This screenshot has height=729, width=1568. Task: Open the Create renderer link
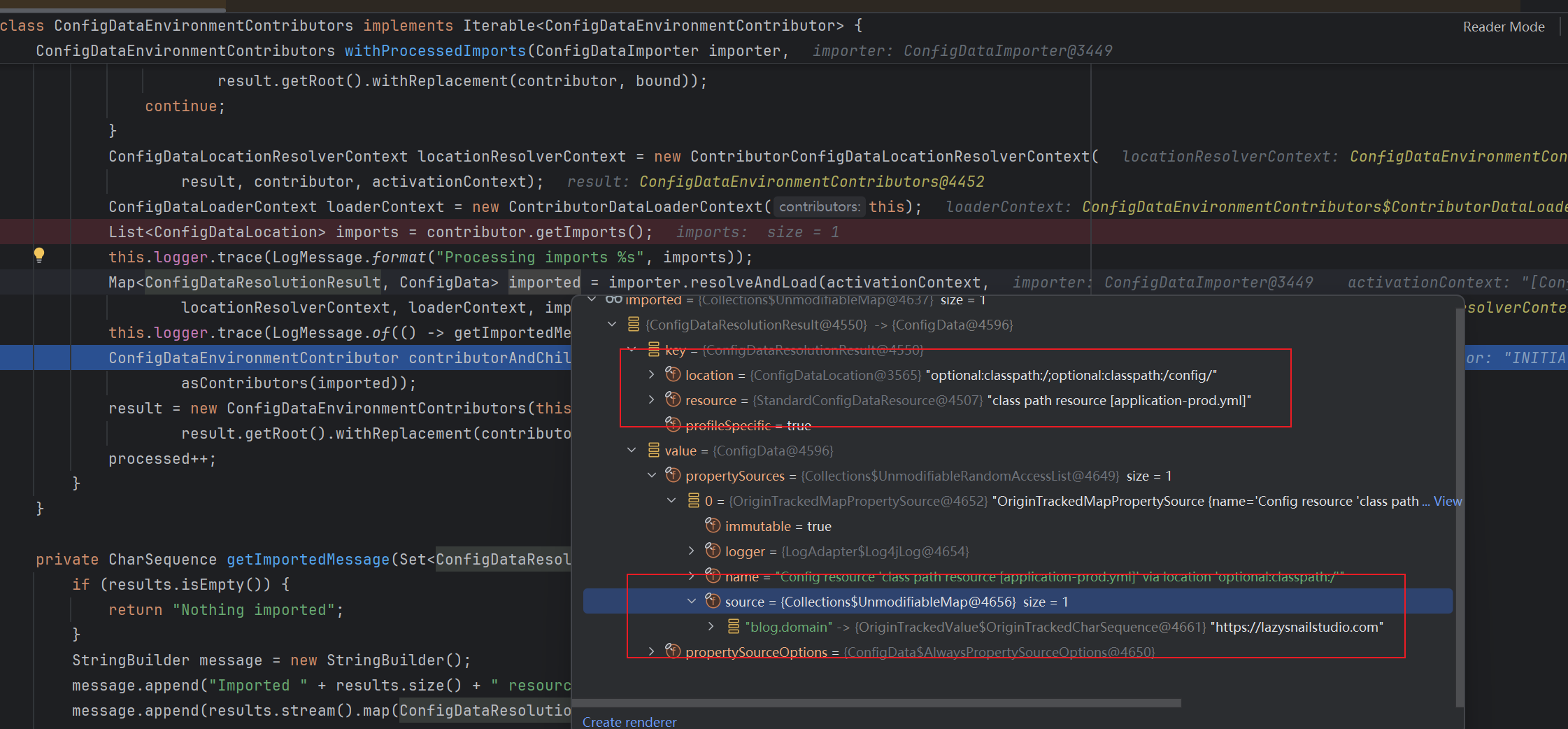pyautogui.click(x=629, y=721)
